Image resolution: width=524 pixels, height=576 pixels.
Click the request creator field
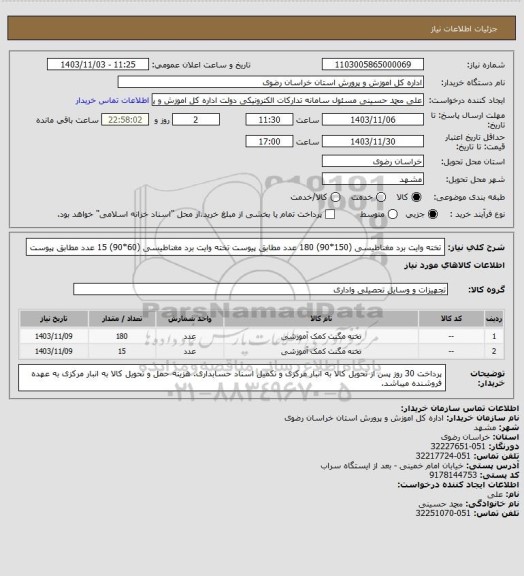point(288,100)
